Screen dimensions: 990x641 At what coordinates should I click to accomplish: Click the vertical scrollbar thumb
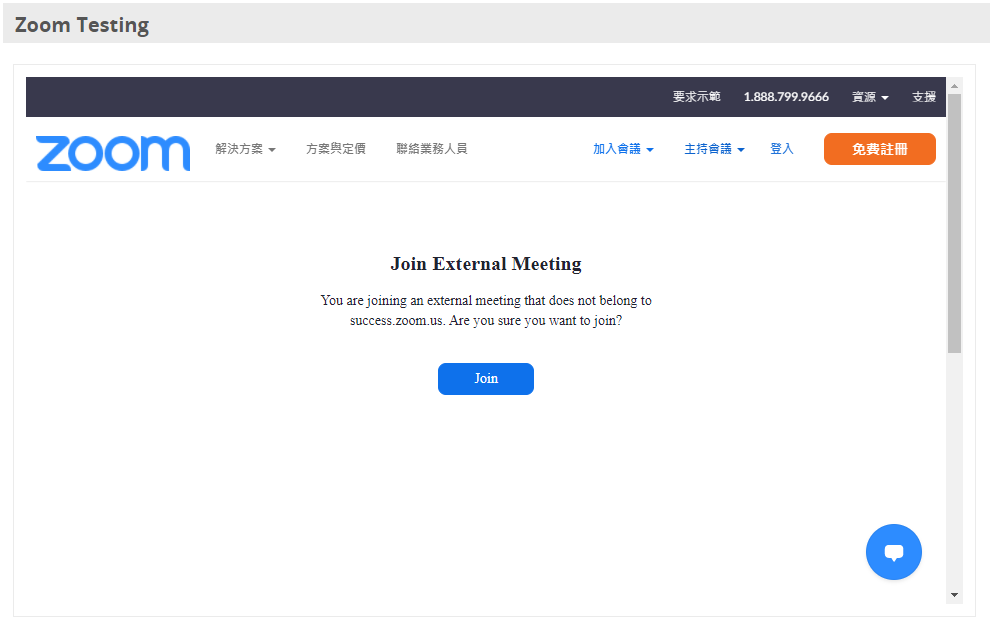click(954, 223)
